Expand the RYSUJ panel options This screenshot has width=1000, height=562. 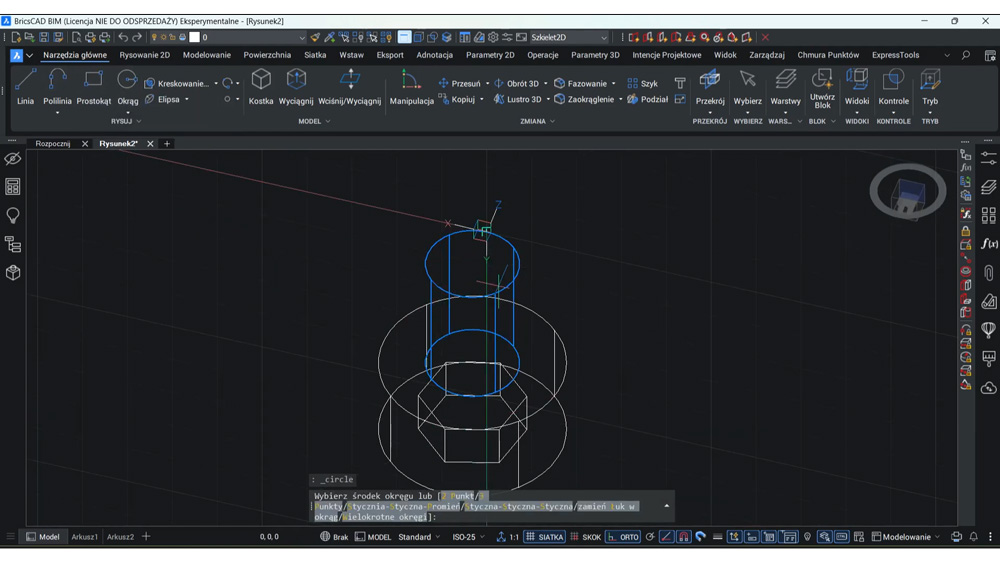(x=126, y=121)
